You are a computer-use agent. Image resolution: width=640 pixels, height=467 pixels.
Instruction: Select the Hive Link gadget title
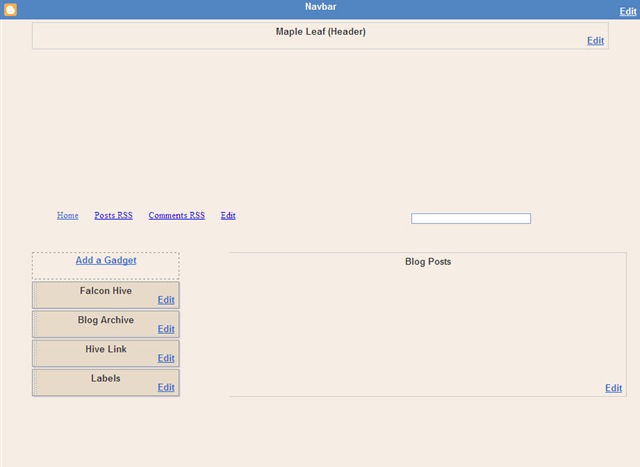pos(106,349)
